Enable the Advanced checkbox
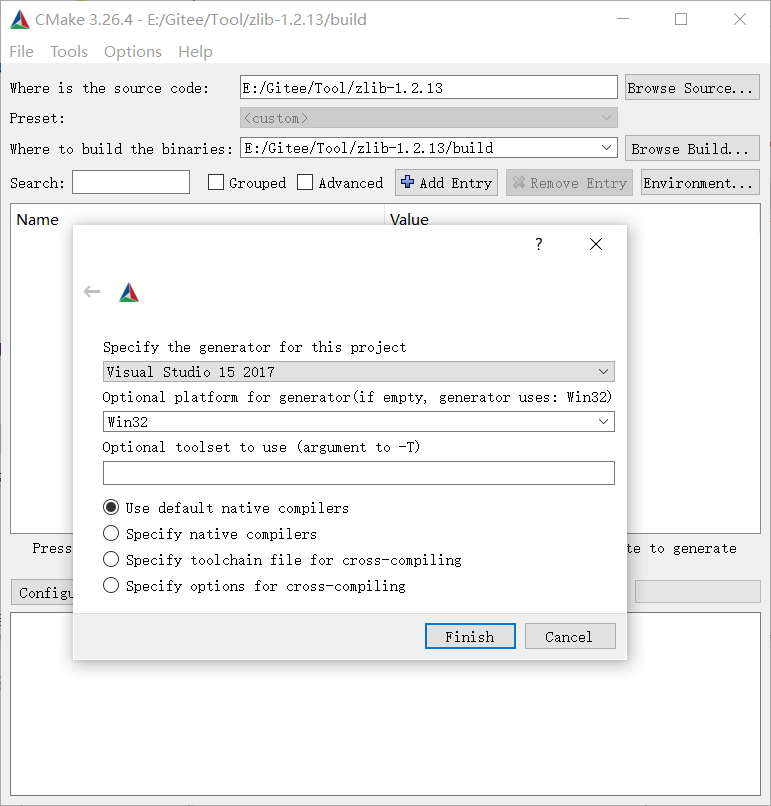This screenshot has width=771, height=806. [x=305, y=182]
